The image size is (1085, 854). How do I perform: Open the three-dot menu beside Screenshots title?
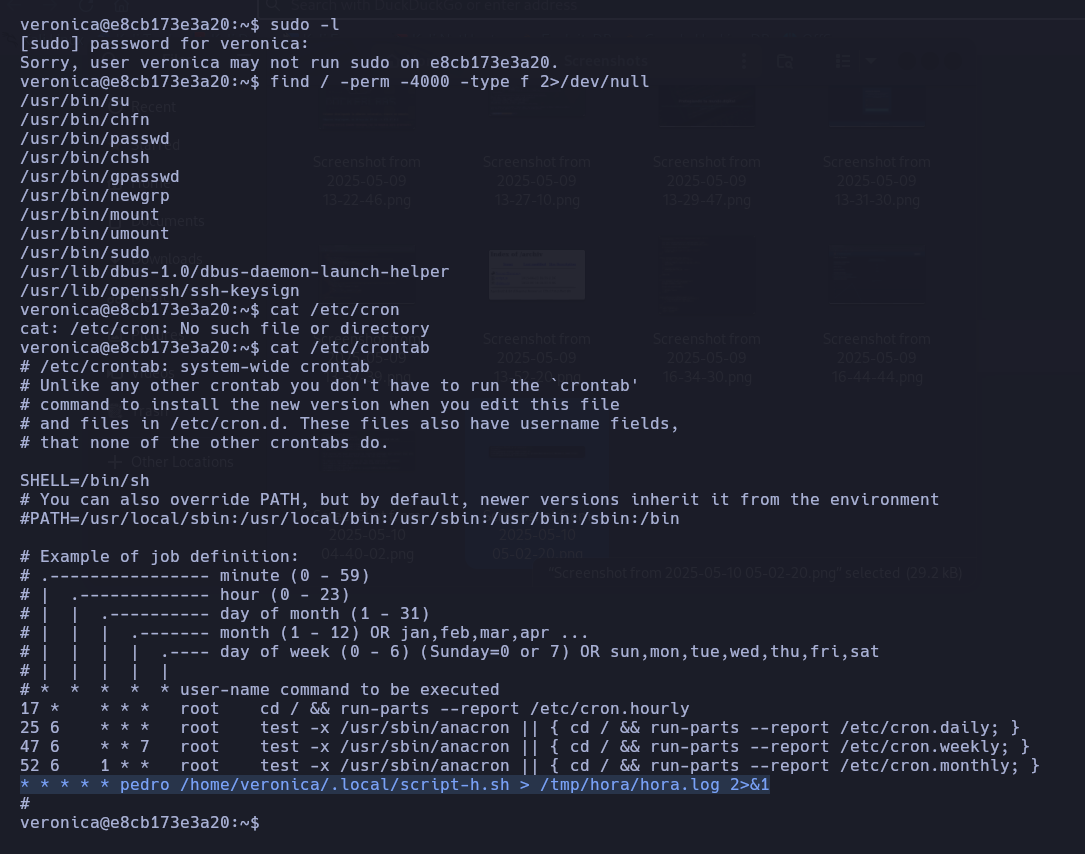click(x=744, y=62)
